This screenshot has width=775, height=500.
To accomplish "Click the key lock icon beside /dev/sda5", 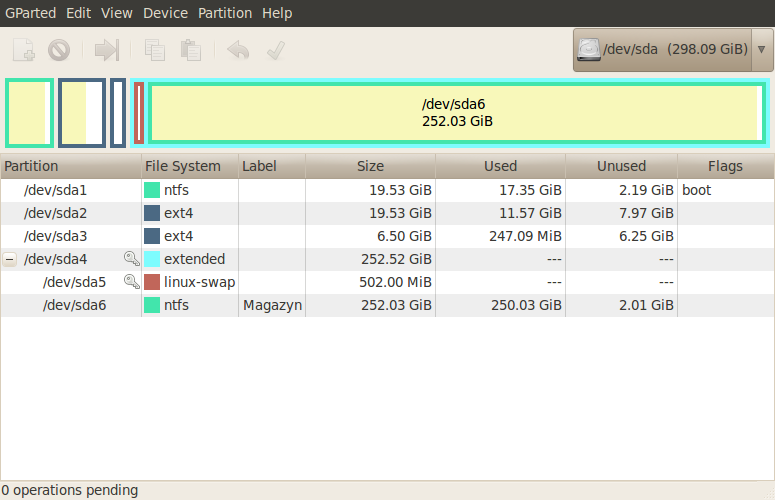I will 131,282.
